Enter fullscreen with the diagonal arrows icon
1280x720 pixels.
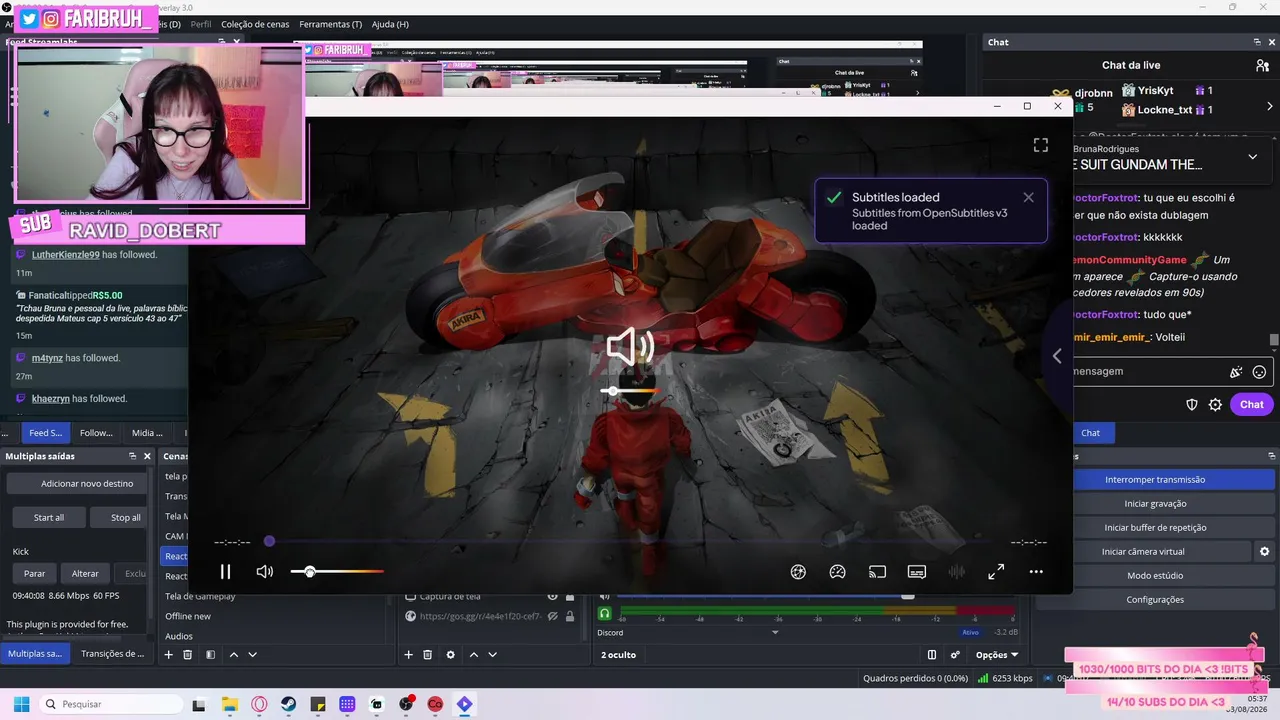(996, 572)
